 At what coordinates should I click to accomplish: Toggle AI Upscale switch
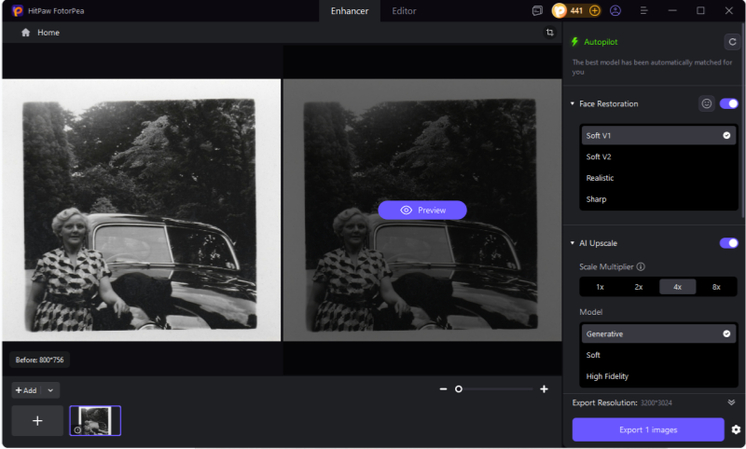coord(728,243)
